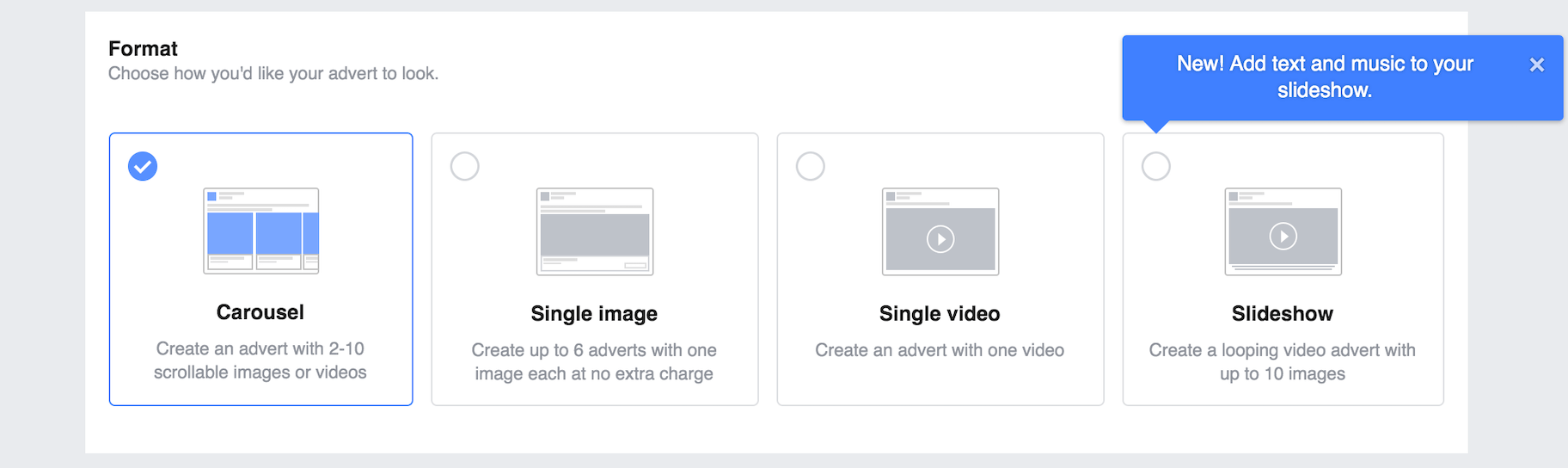Click the looping video advert description
Viewport: 1568px width, 468px height.
[x=1283, y=362]
